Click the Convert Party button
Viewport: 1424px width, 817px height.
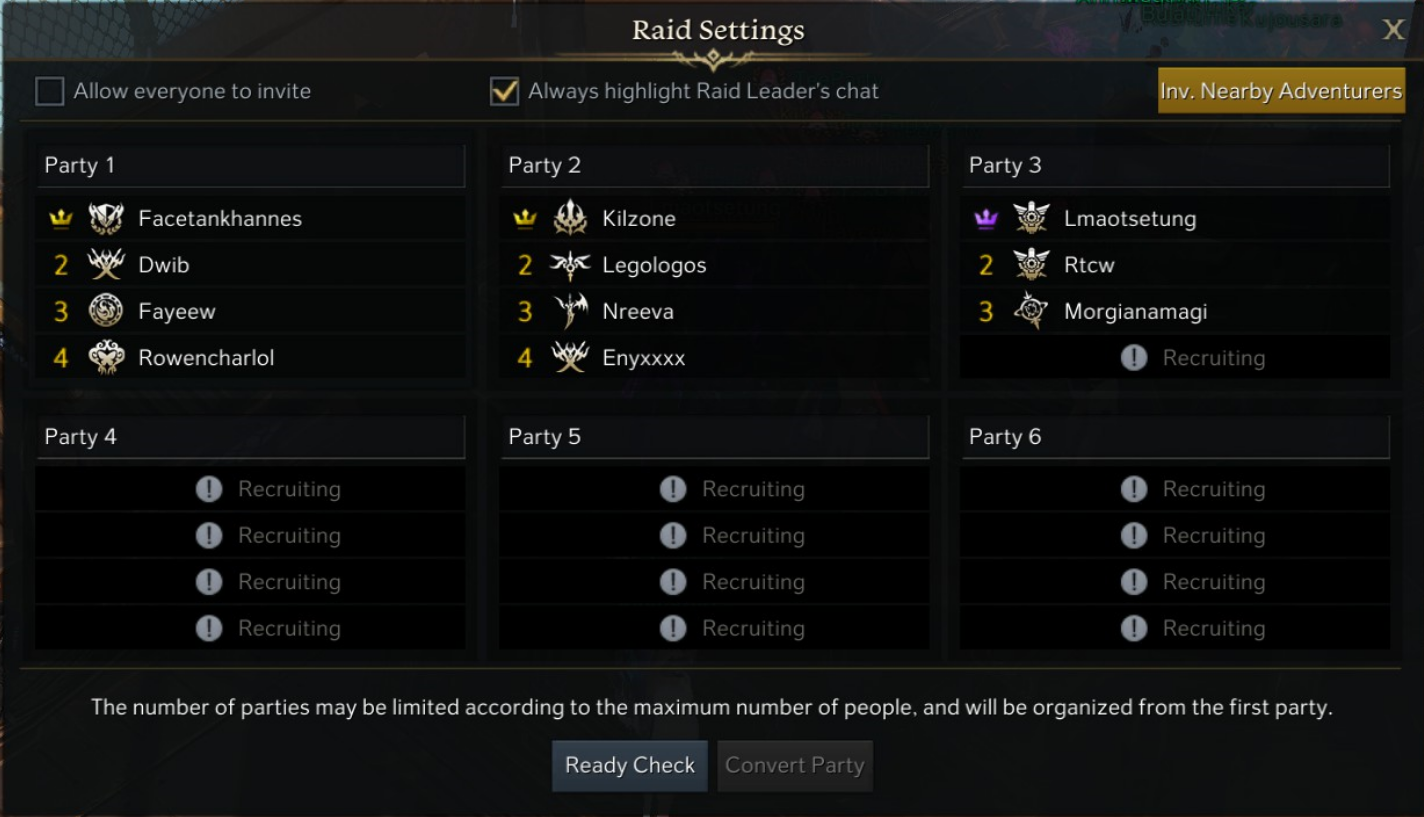pos(794,765)
